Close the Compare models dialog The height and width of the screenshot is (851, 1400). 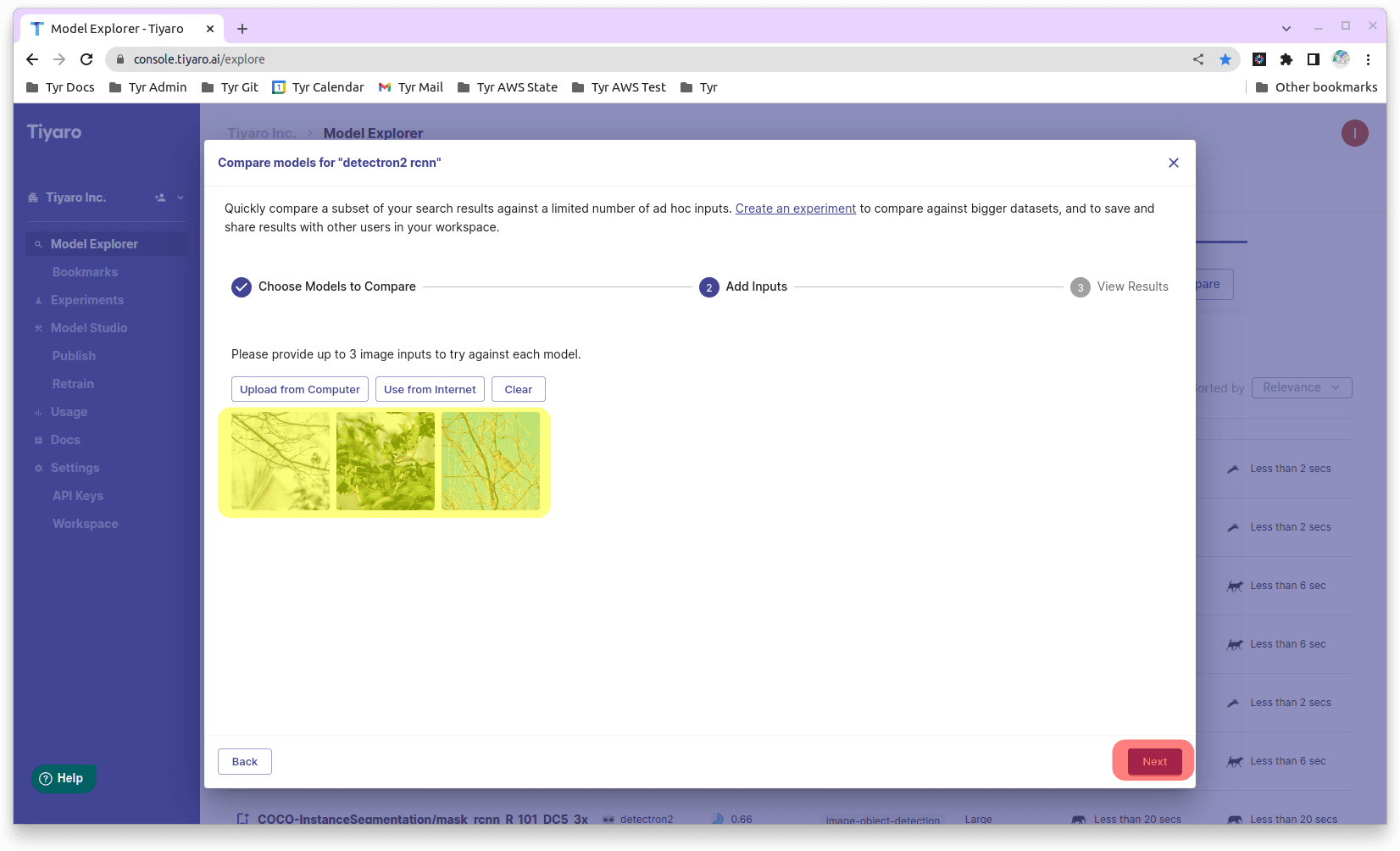pos(1174,163)
